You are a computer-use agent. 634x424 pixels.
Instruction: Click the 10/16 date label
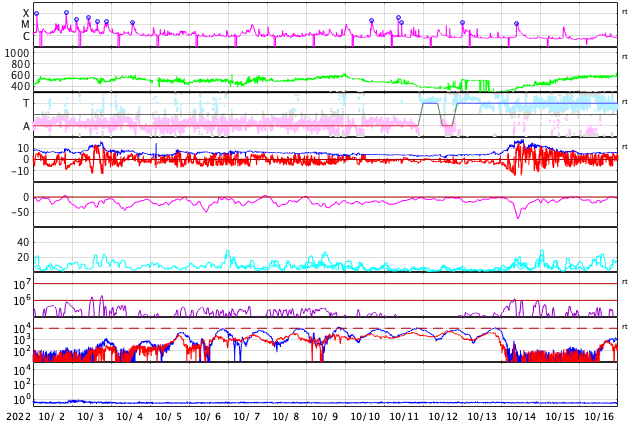599,417
